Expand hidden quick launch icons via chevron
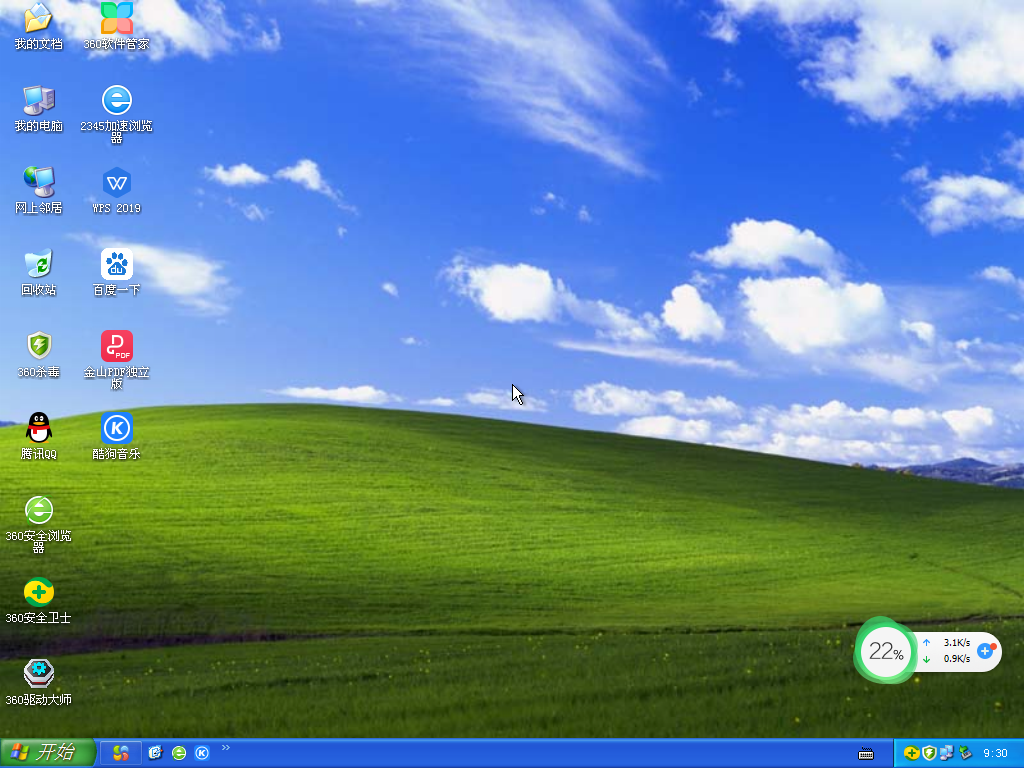 coord(226,748)
